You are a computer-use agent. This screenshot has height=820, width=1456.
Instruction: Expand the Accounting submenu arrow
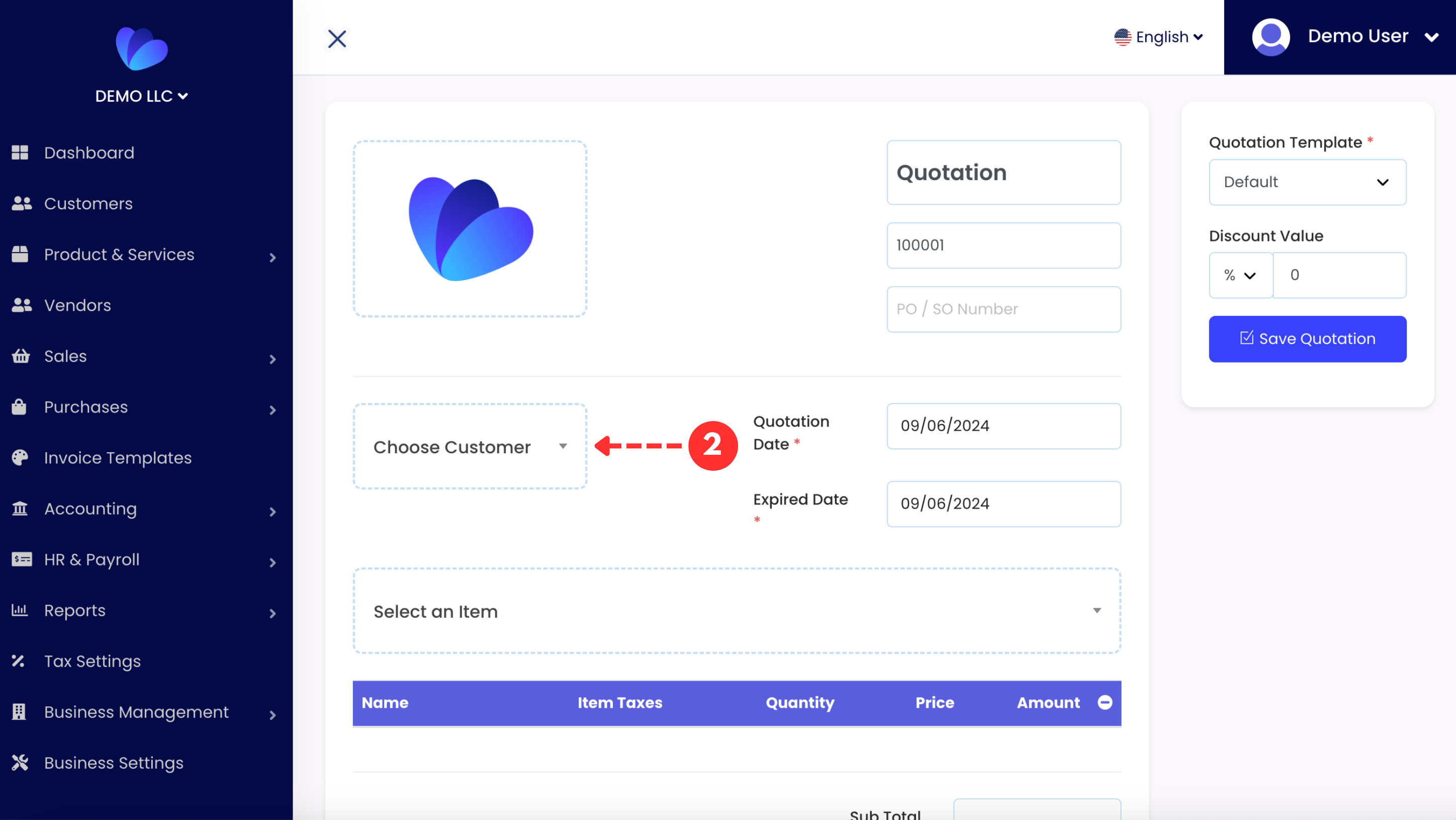[273, 512]
